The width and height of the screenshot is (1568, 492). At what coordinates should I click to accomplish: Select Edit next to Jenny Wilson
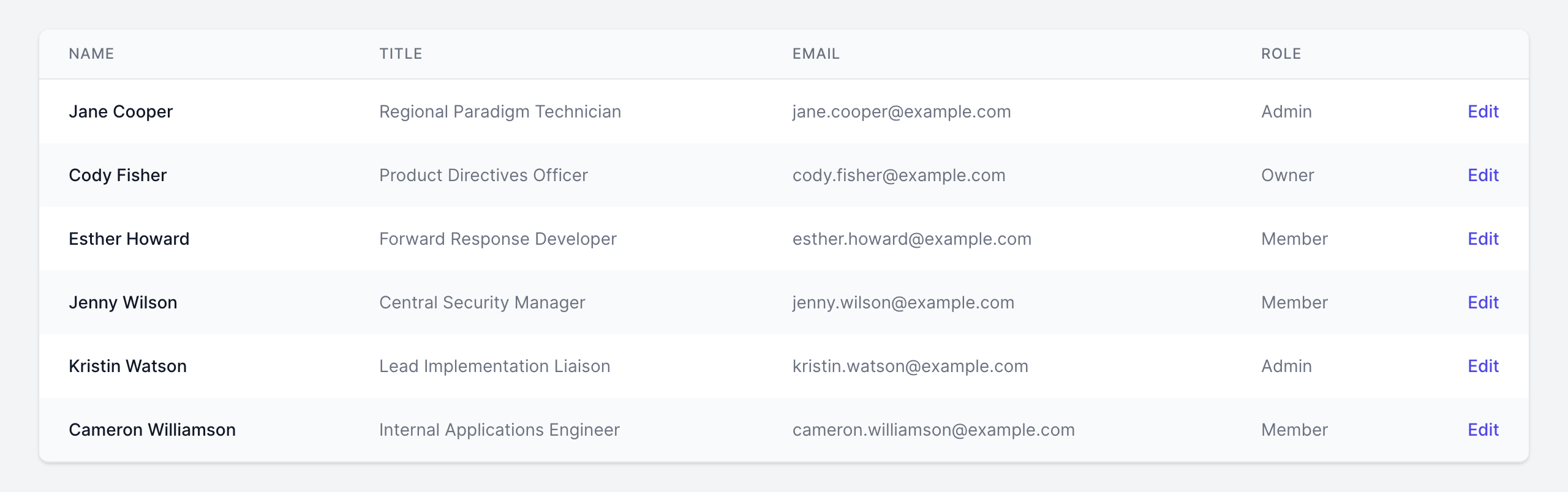tap(1483, 302)
